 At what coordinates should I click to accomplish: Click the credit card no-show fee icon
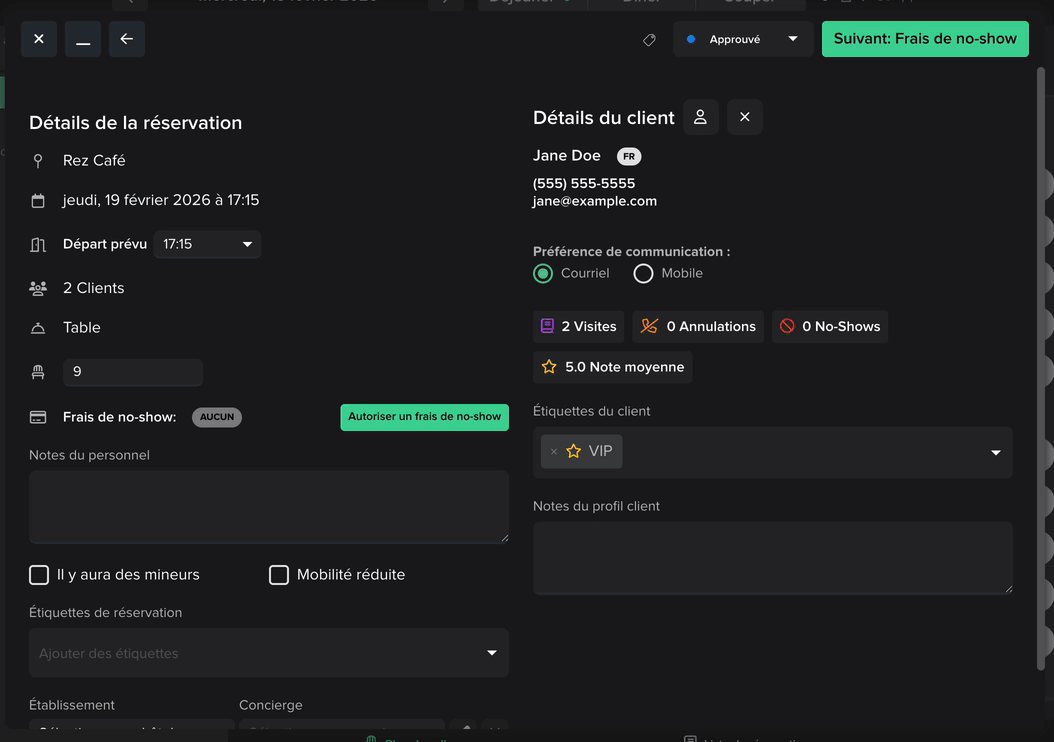tap(38, 417)
